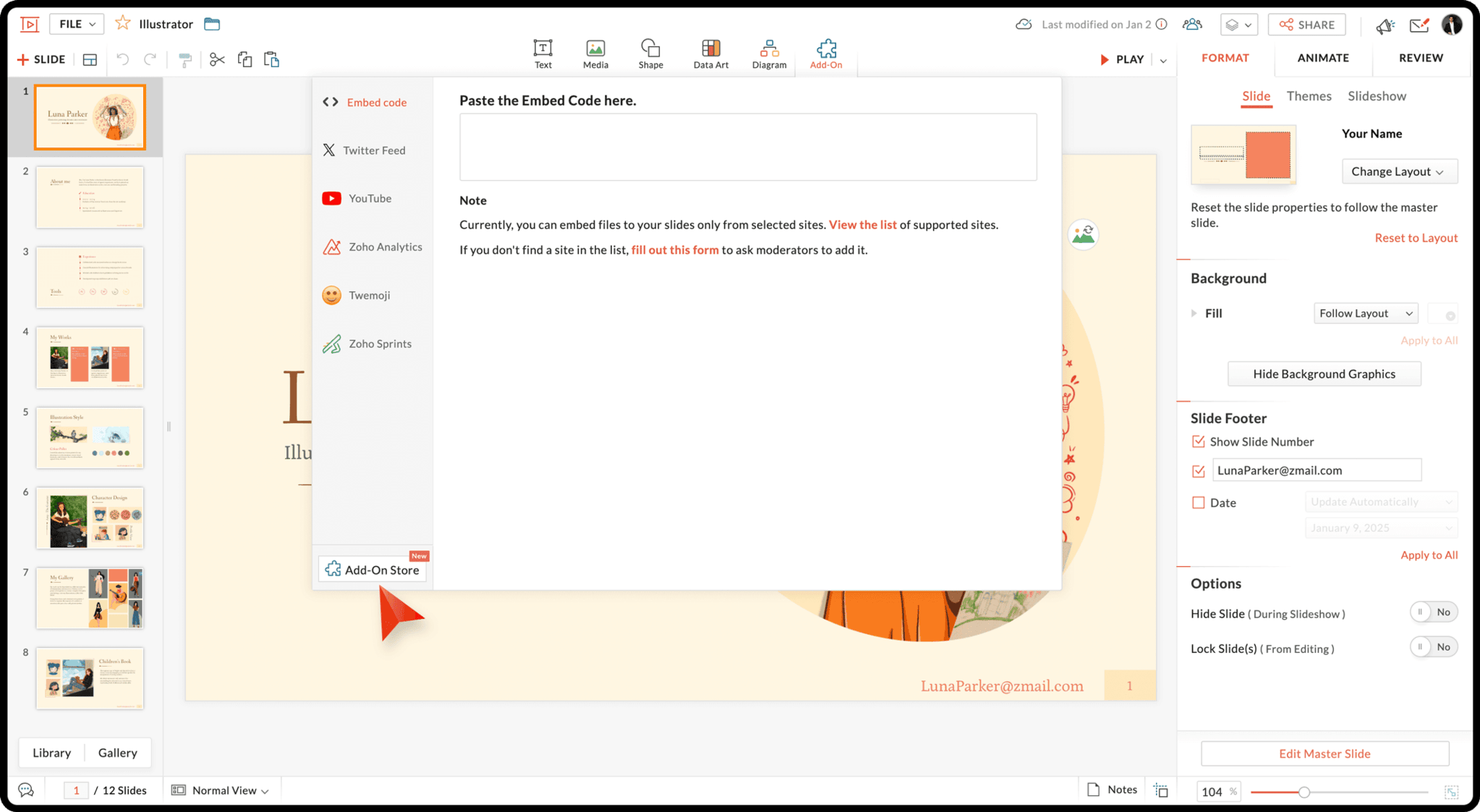Switch to the FORMAT tab
The width and height of the screenshot is (1480, 812).
[x=1225, y=58]
